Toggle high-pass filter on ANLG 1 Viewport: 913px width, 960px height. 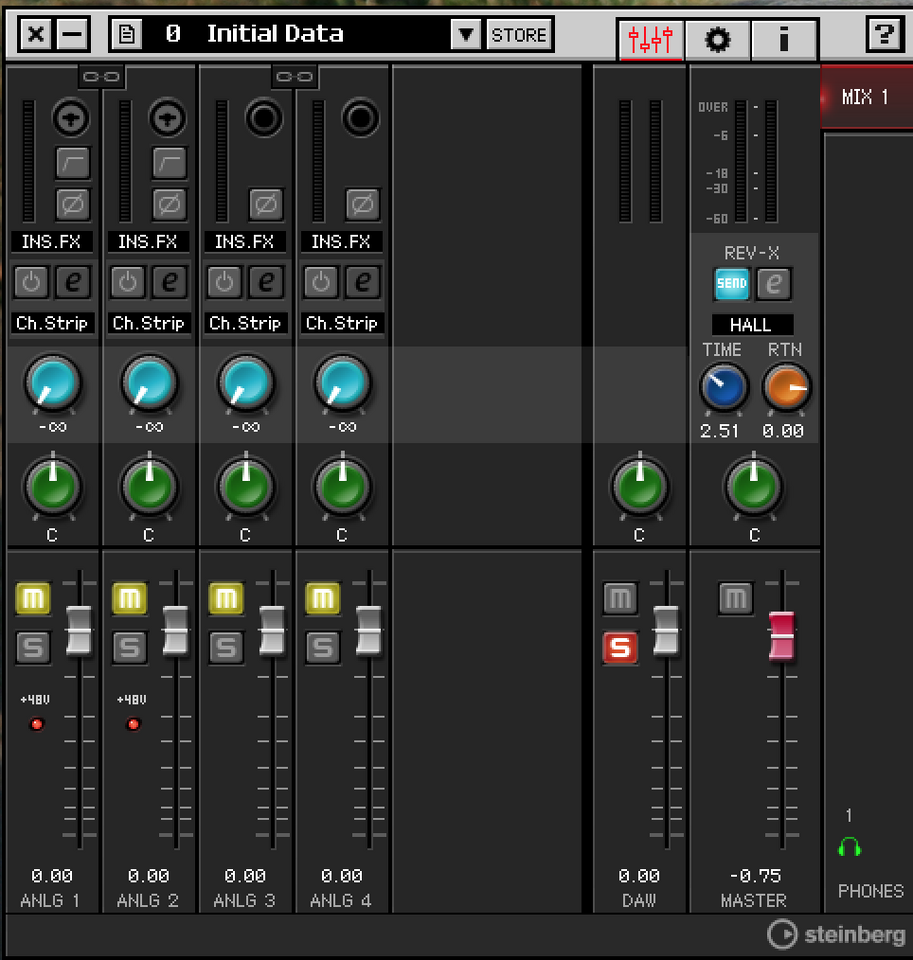pos(72,163)
